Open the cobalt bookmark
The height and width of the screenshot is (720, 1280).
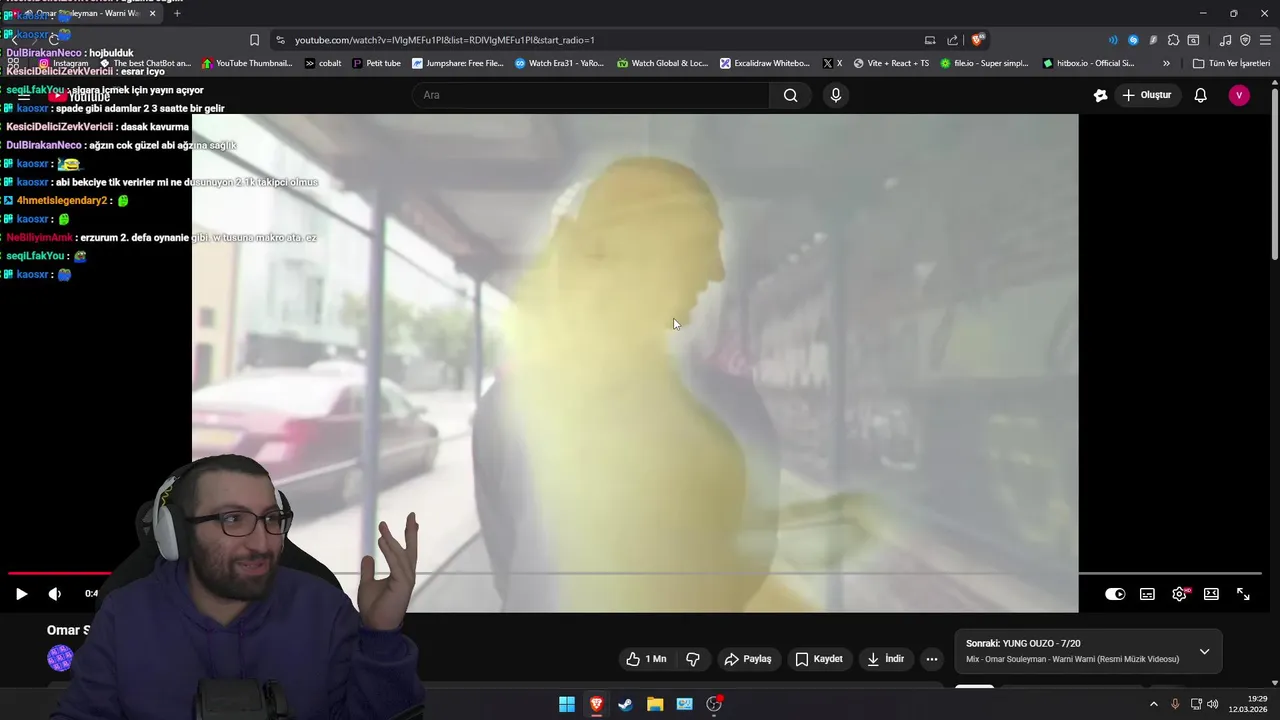[x=323, y=63]
